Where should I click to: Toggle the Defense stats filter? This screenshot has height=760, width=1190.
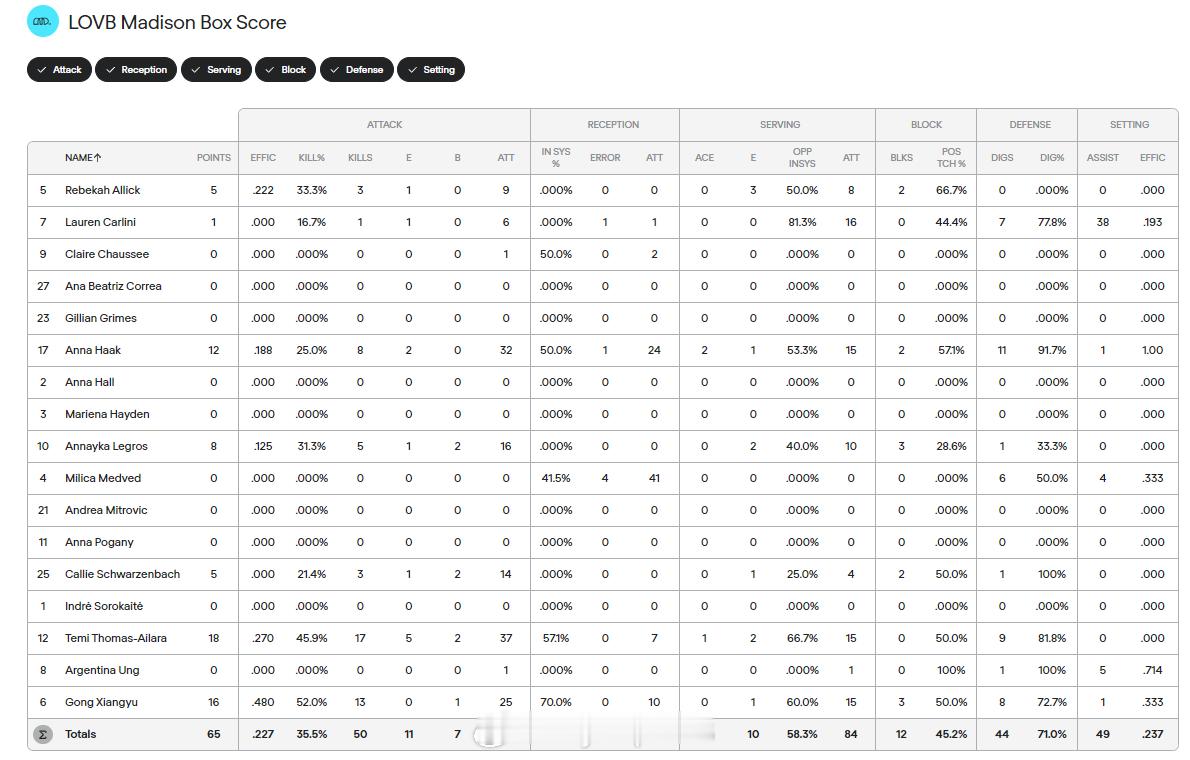(357, 70)
